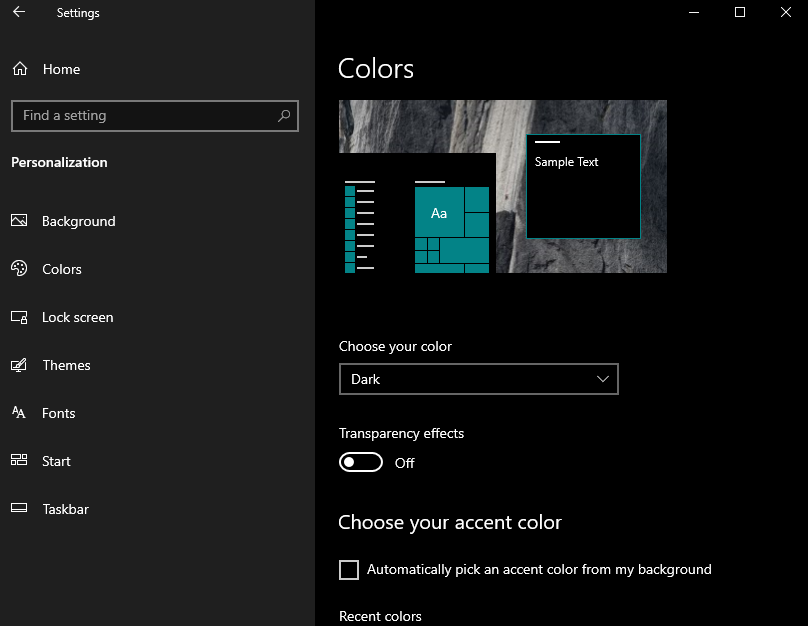Click the Themes brush icon
Screen dimensions: 808x626
coord(19,365)
